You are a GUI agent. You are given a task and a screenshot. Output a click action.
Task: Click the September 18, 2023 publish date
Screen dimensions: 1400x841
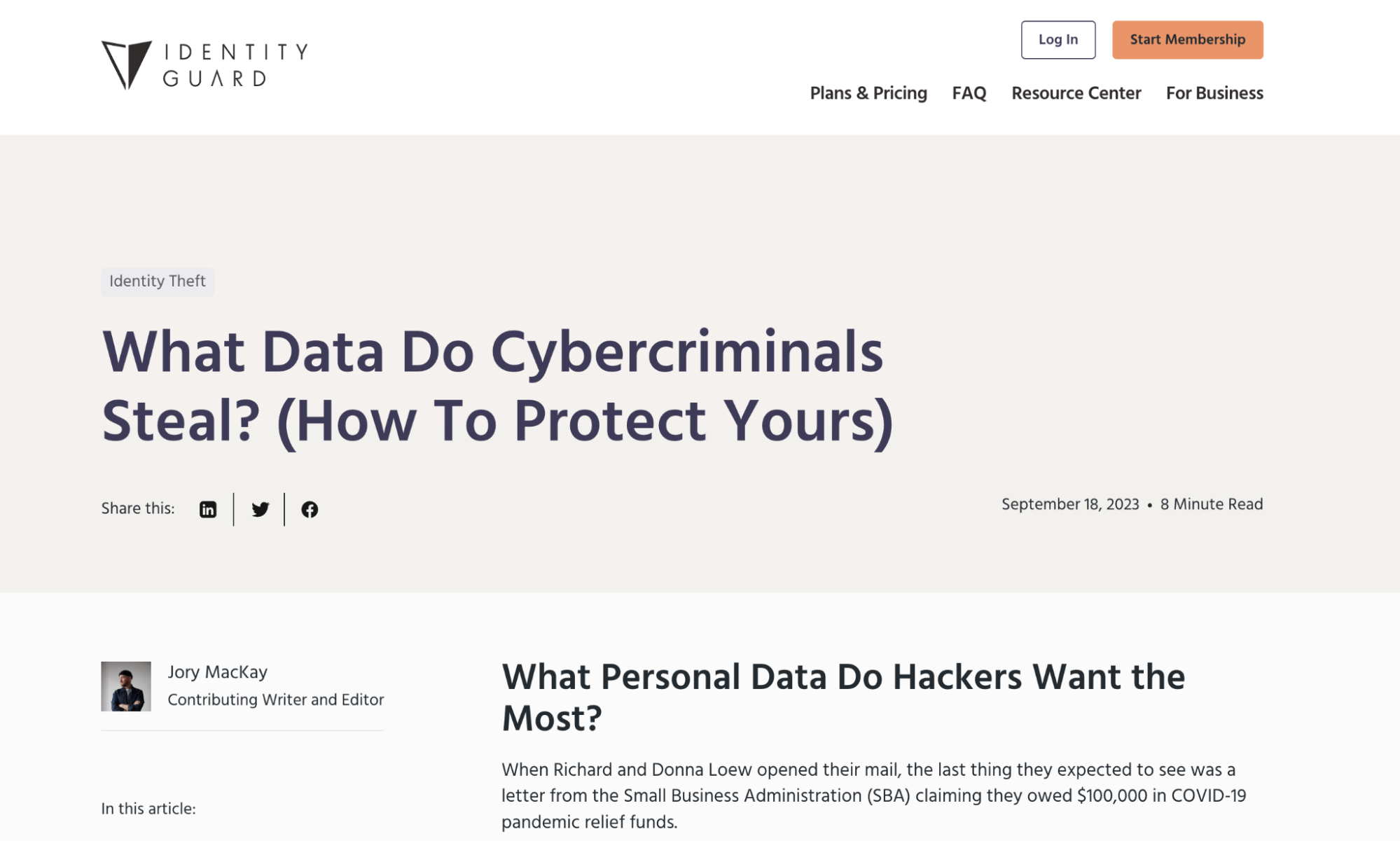tap(1069, 504)
